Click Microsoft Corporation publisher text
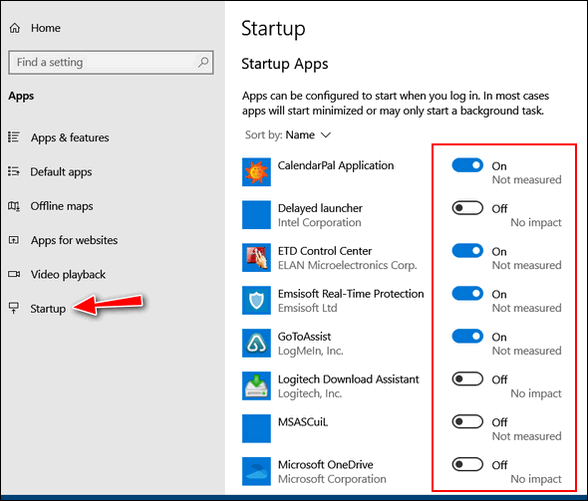The height and width of the screenshot is (501, 588). (x=332, y=479)
